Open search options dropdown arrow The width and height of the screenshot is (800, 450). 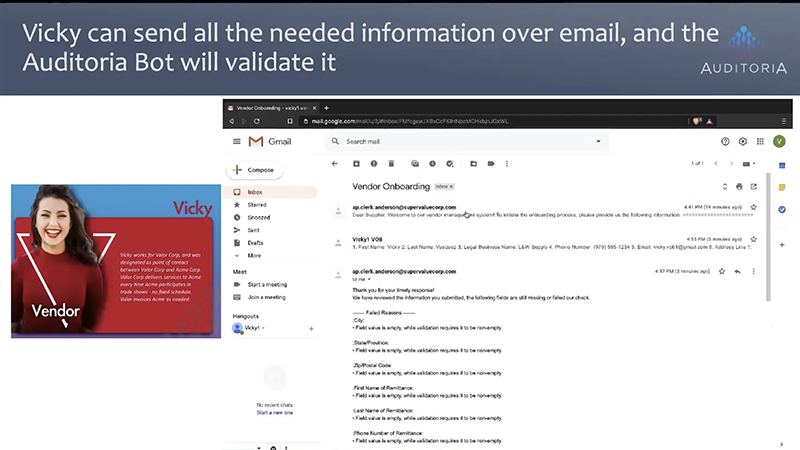[598, 141]
